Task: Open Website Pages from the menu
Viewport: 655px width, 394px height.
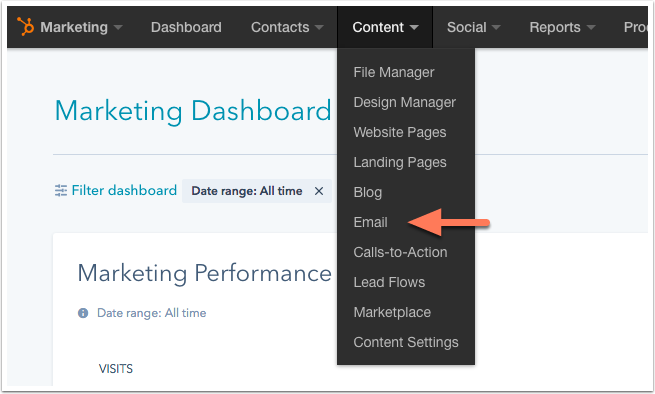Action: click(x=400, y=132)
